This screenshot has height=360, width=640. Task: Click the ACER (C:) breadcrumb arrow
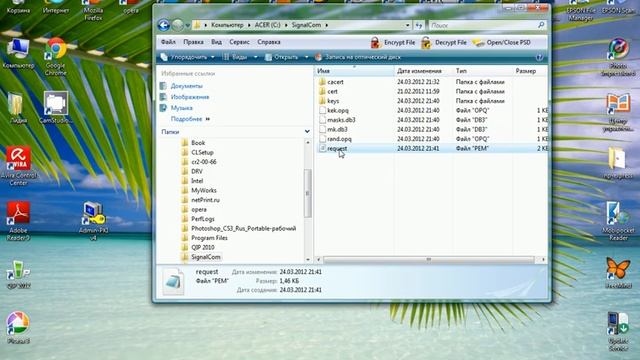coord(286,25)
